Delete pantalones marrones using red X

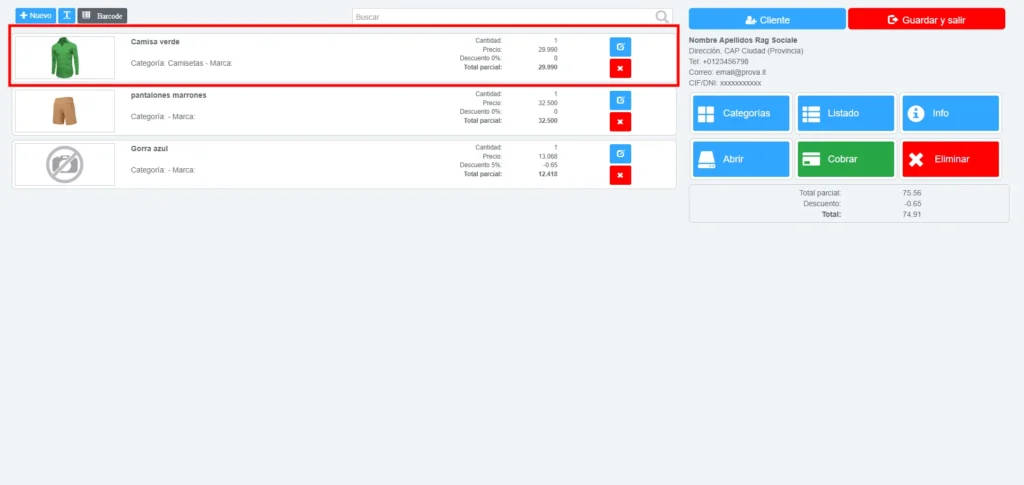620,121
